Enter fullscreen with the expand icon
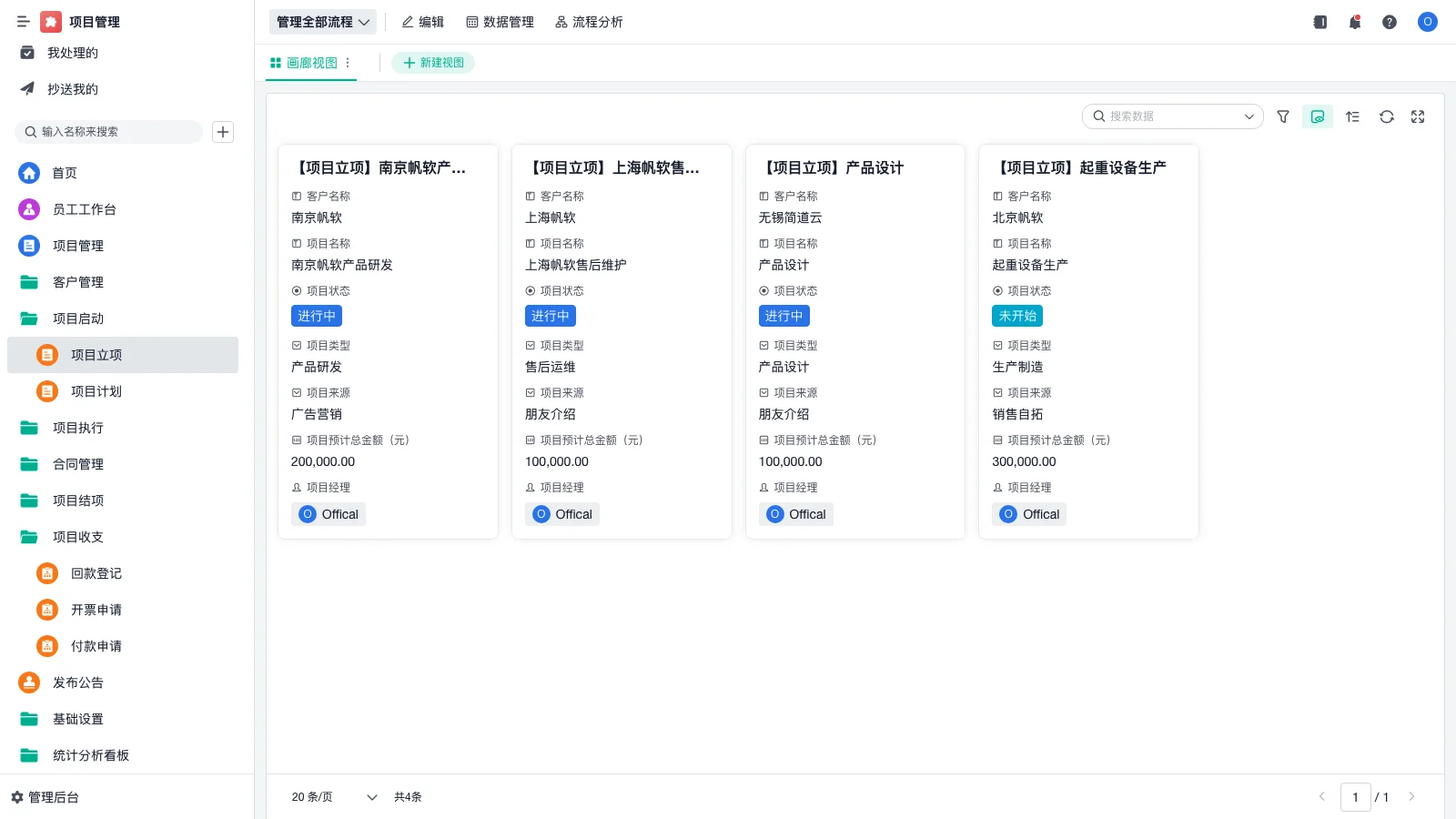Image resolution: width=1456 pixels, height=819 pixels. (x=1418, y=116)
